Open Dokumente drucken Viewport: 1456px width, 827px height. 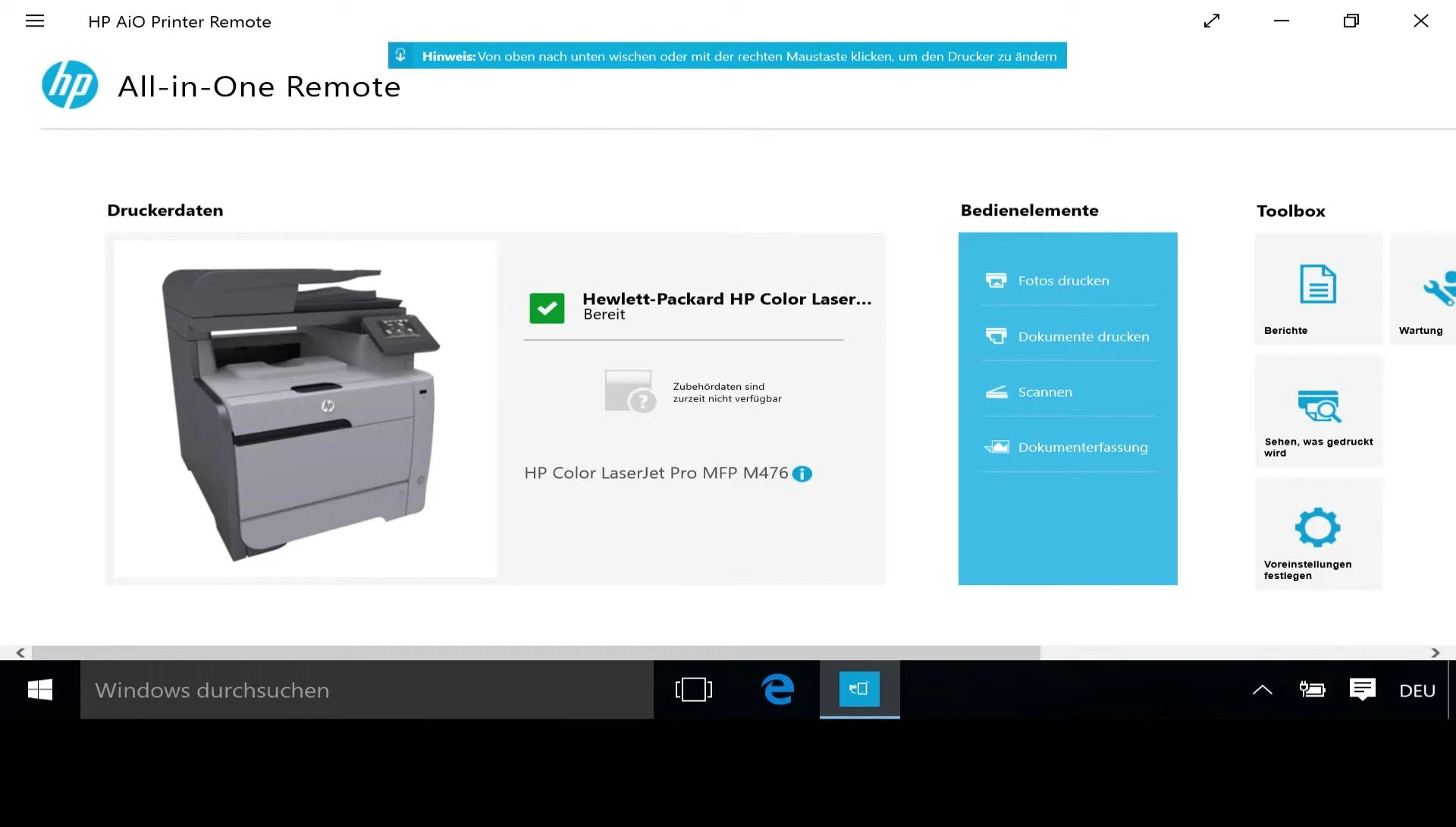1068,336
